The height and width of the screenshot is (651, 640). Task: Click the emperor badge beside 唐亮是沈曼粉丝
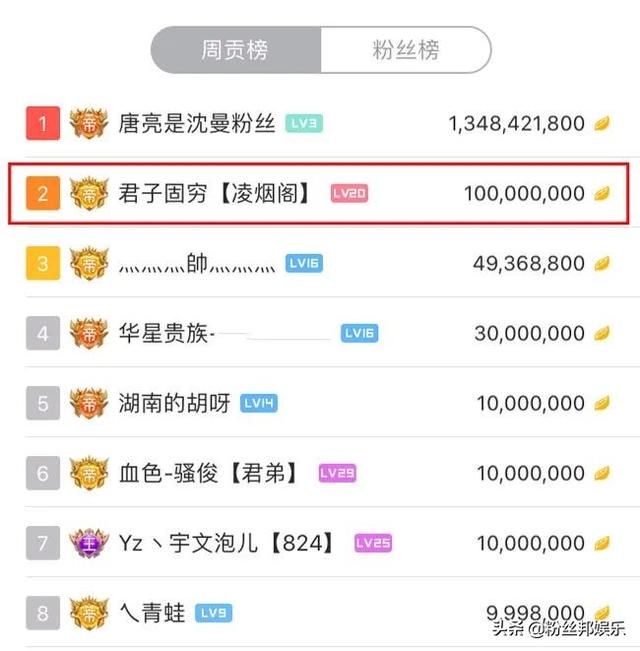click(89, 123)
